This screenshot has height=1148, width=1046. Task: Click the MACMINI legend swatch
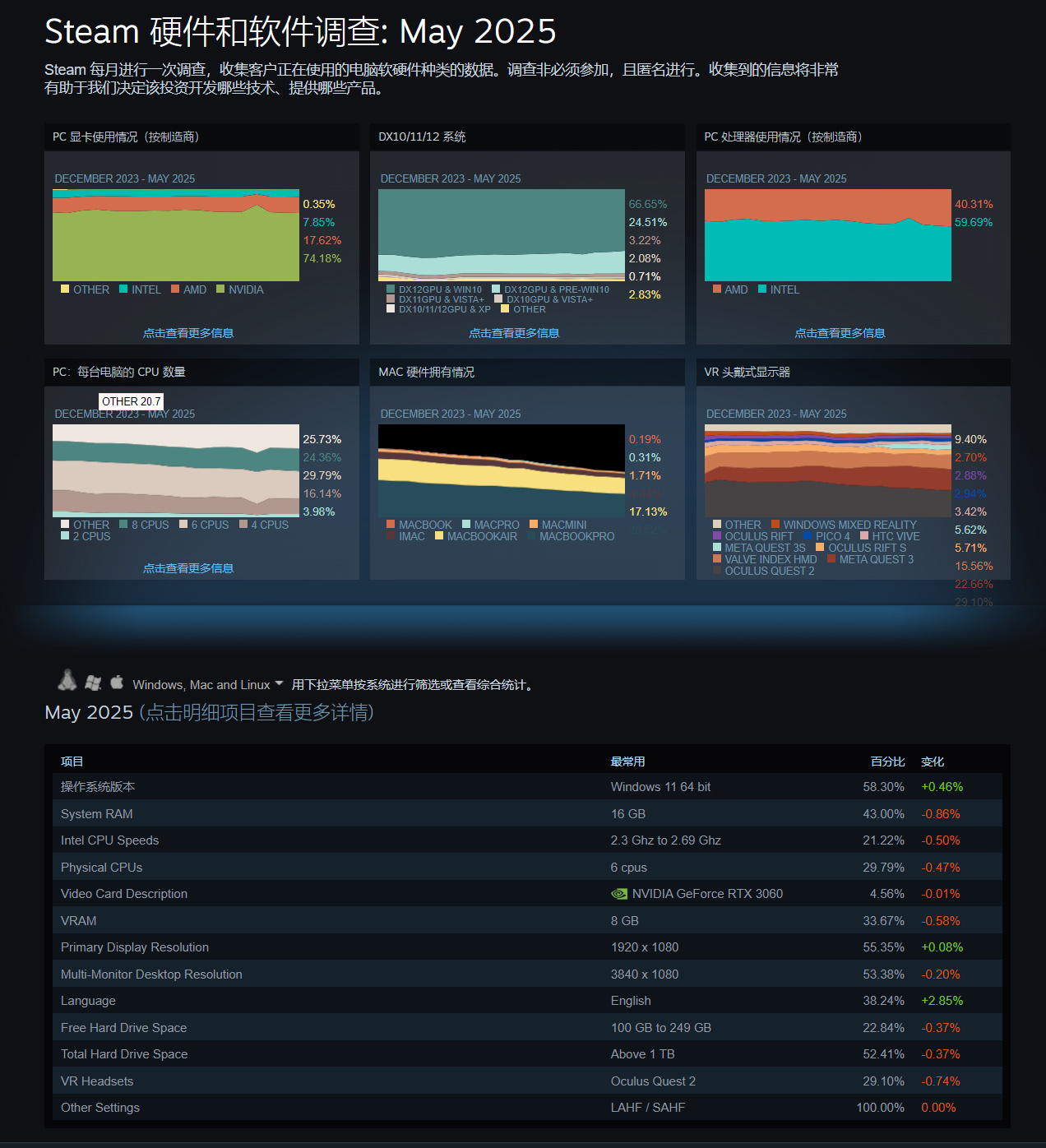tap(534, 524)
